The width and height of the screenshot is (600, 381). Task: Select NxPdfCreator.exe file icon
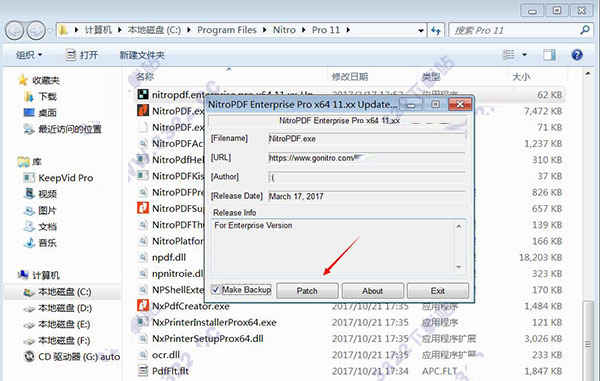point(143,306)
